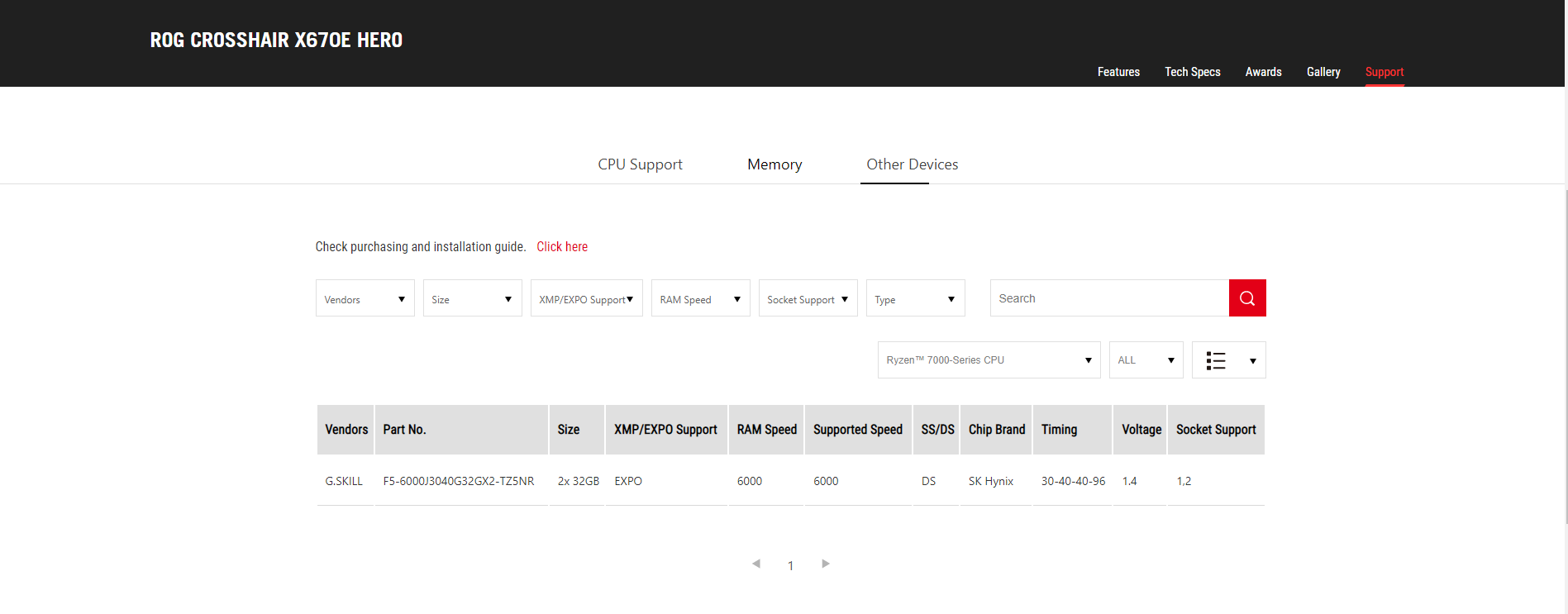Image resolution: width=1568 pixels, height=614 pixels.
Task: Open the list view style dropdown
Action: point(1228,360)
